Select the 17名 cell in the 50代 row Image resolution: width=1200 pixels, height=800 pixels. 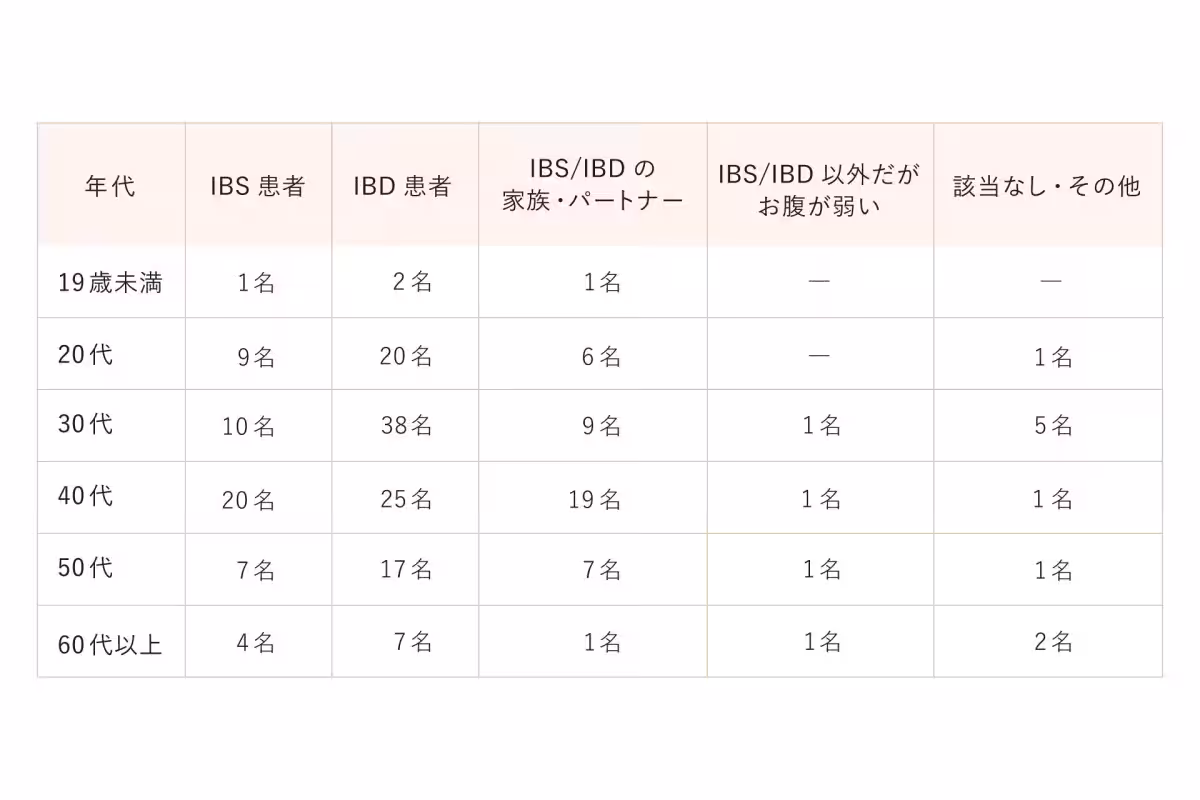pyautogui.click(x=406, y=570)
